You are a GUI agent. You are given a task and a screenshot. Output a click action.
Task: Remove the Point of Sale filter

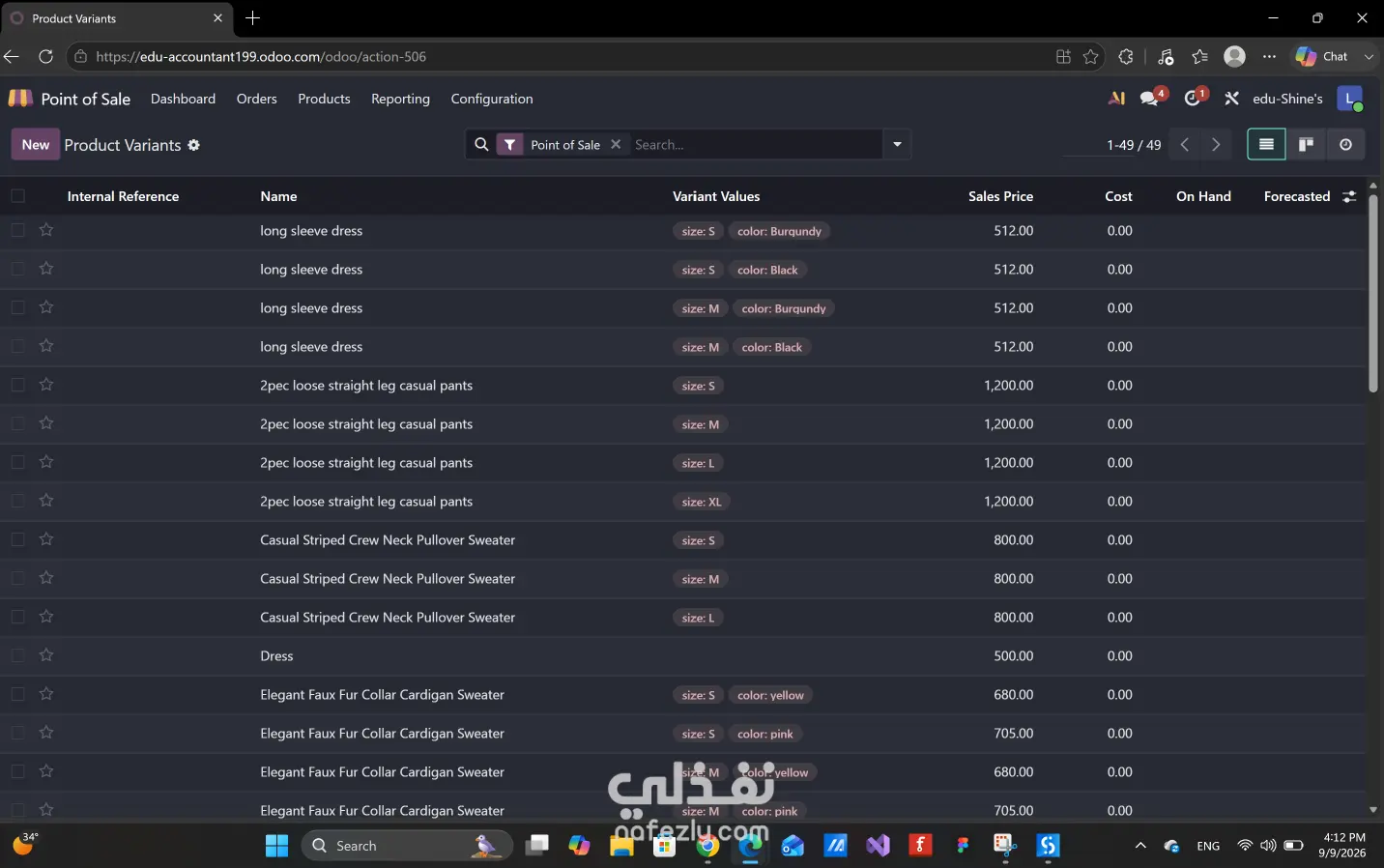[x=616, y=144]
